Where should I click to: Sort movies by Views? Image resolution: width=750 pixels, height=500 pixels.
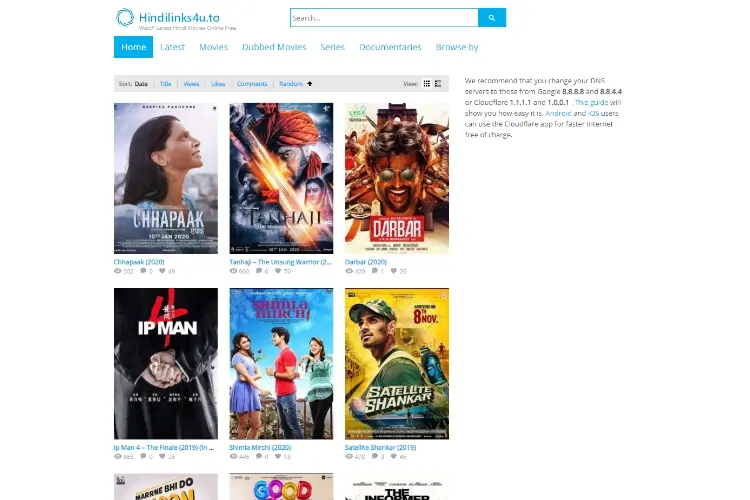coord(191,84)
